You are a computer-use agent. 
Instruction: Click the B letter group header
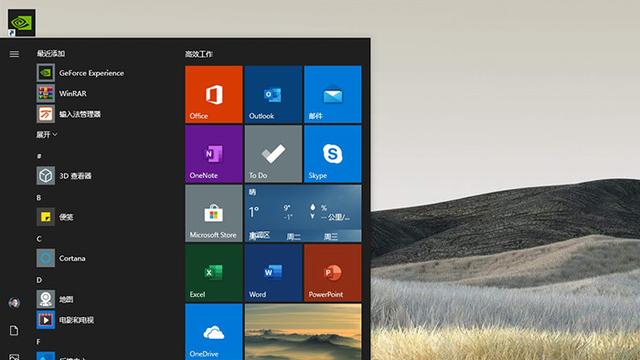(x=39, y=198)
